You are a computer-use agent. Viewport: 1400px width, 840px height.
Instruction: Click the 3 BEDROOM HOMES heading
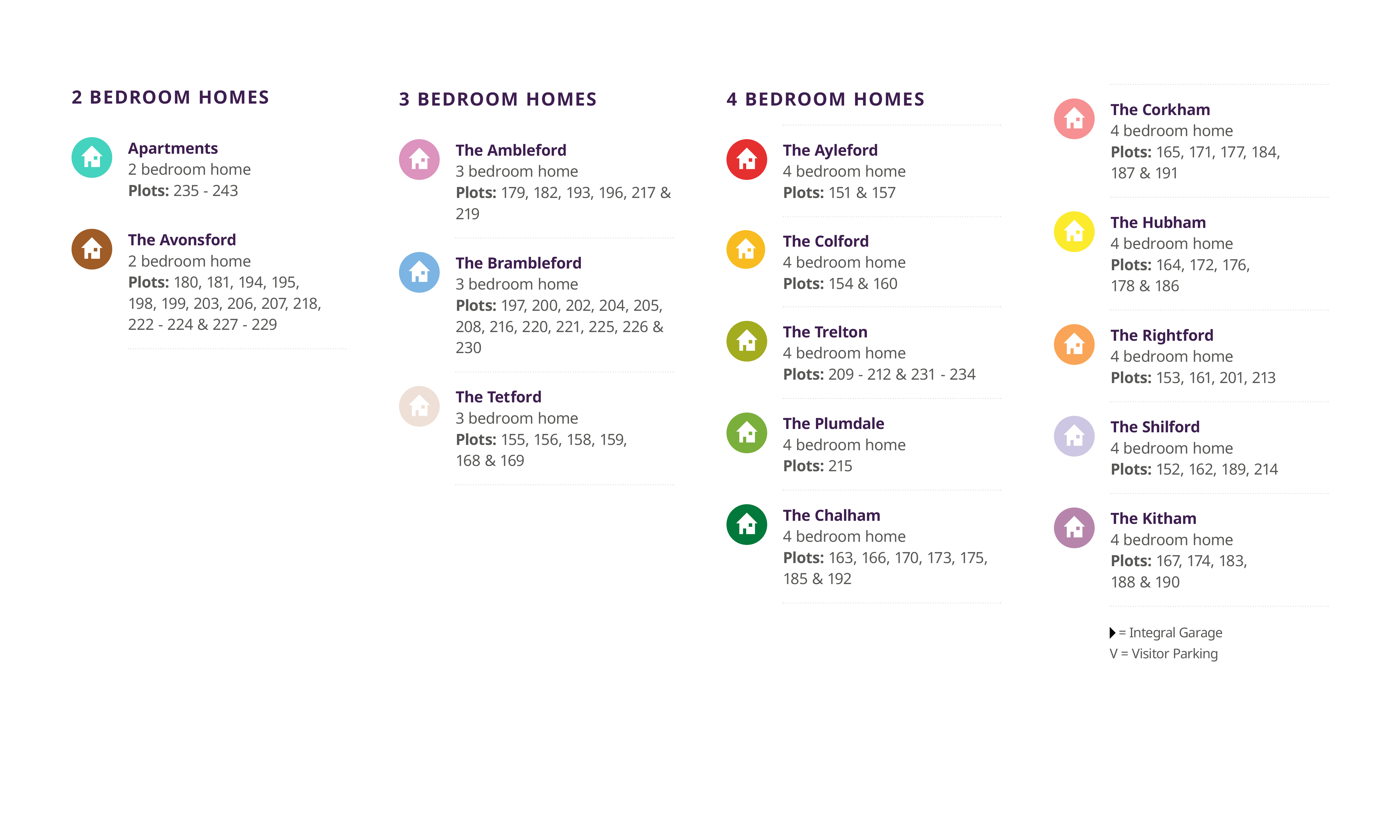[x=497, y=99]
